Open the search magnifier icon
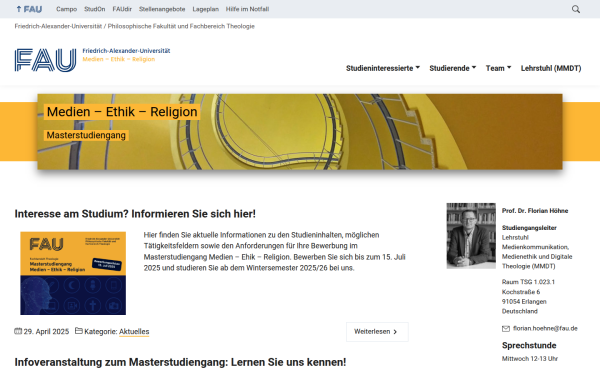Screen dimensions: 600x375 tap(576, 9)
